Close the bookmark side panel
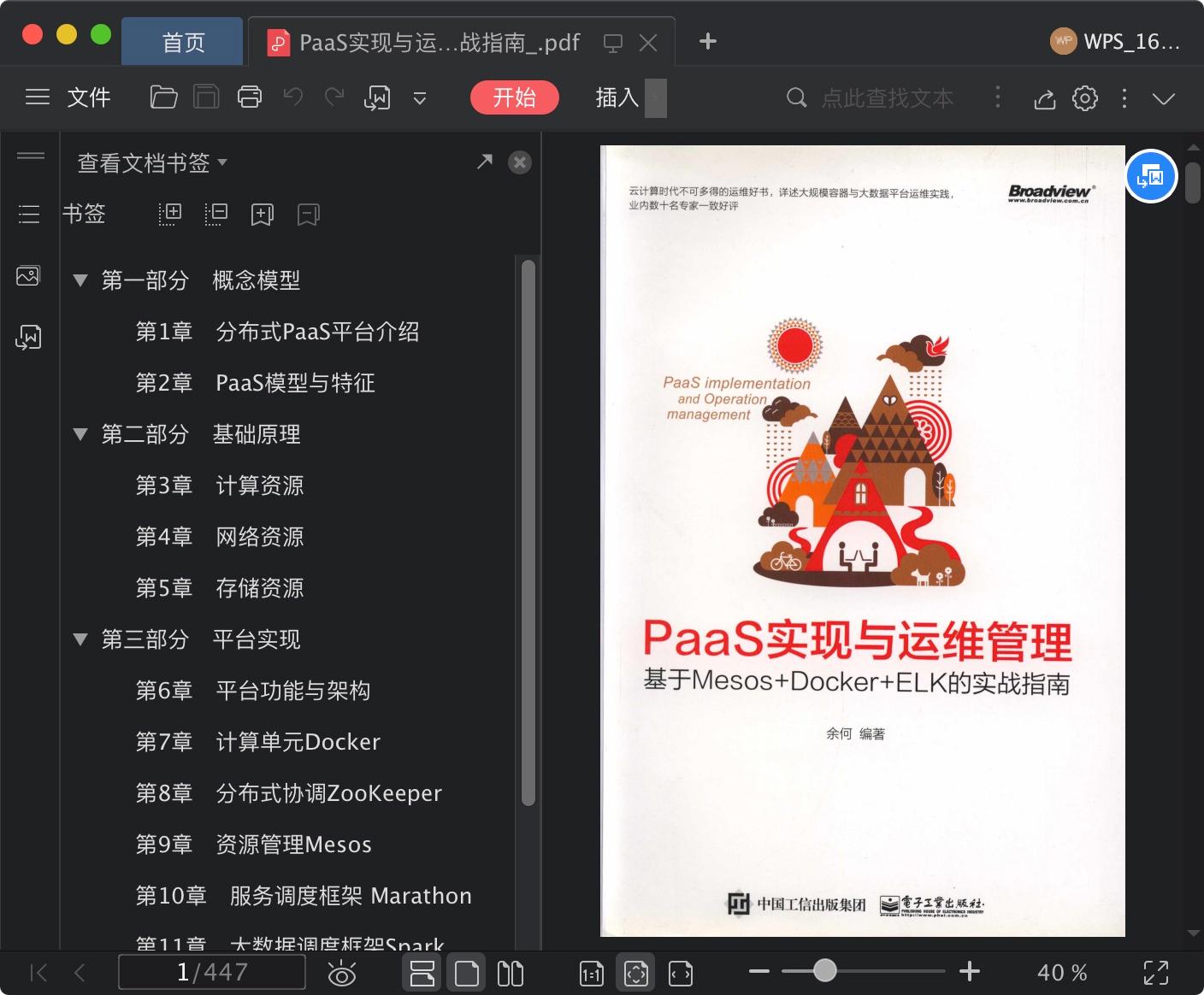 520,162
